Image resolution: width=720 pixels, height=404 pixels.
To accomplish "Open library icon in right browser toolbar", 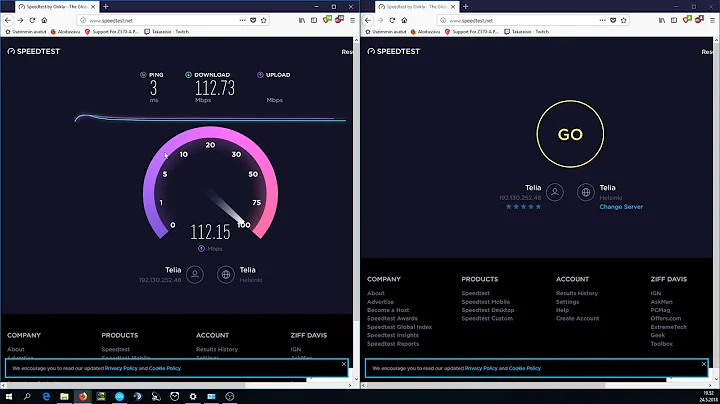I will [x=662, y=20].
